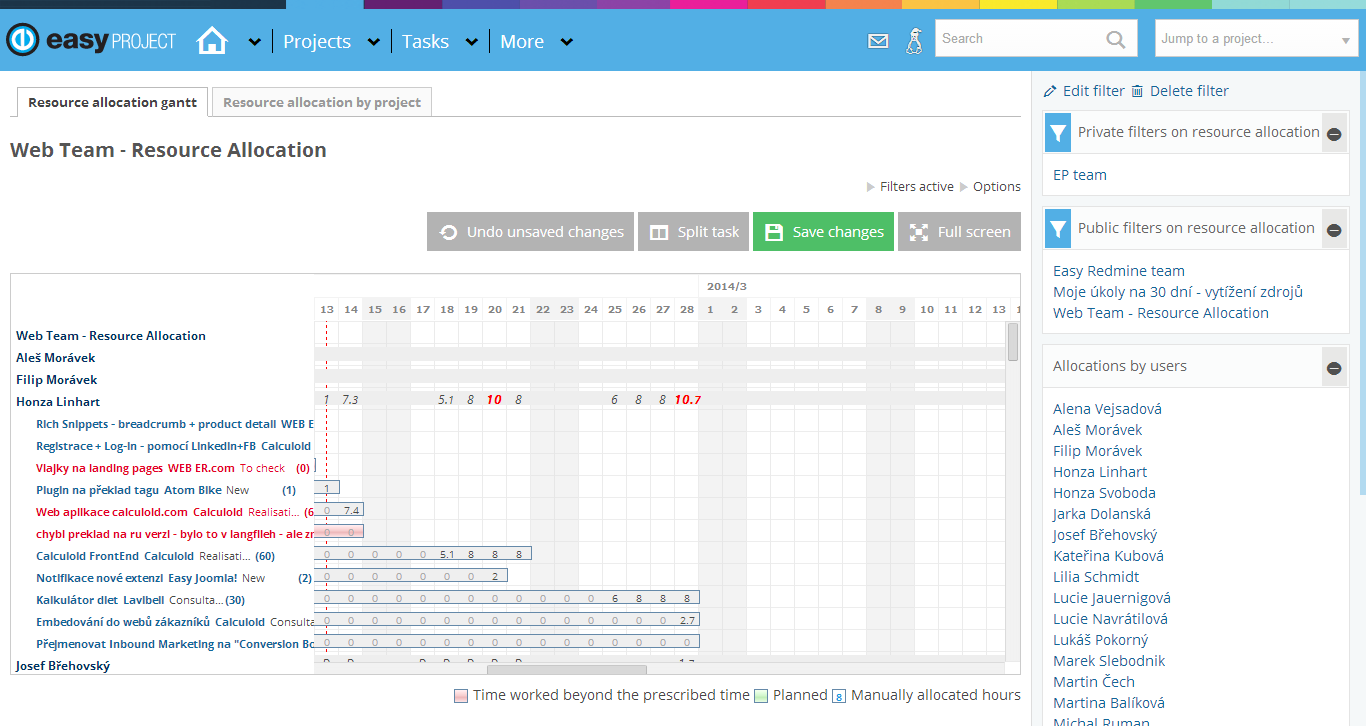Open task Kalkulátor diet
The height and width of the screenshot is (726, 1366).
(77, 600)
